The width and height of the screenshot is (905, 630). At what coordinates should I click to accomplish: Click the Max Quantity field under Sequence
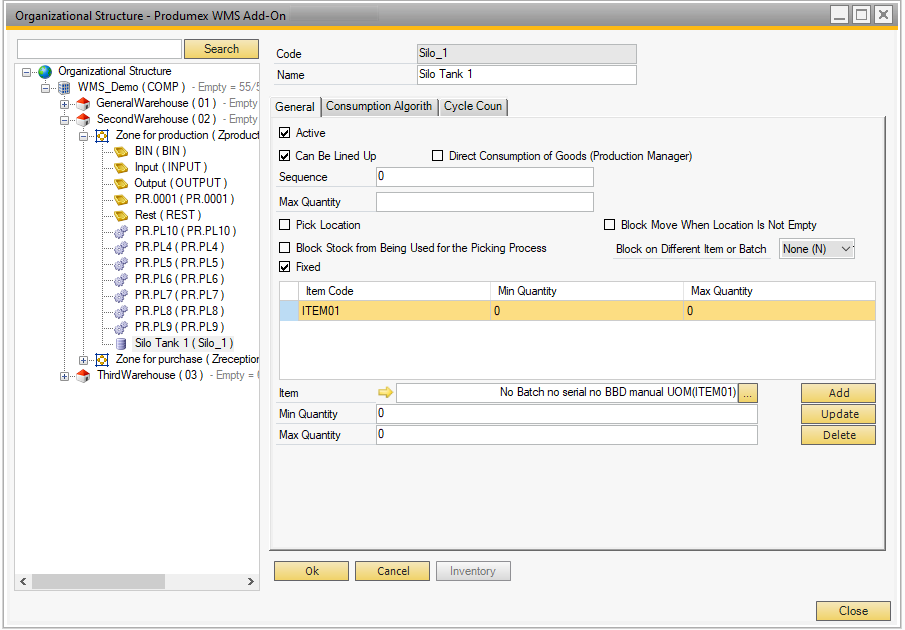pyautogui.click(x=484, y=202)
